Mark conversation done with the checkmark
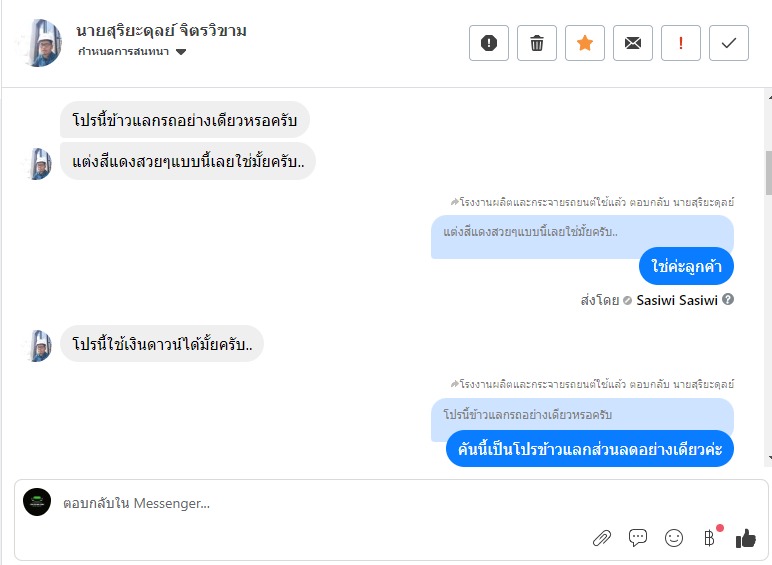The image size is (772, 565). point(729,43)
